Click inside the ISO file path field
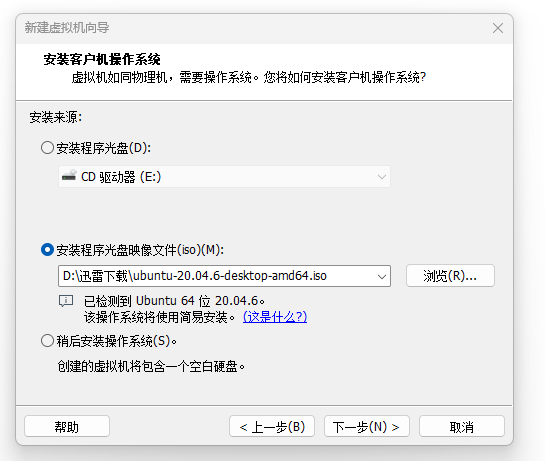 216,276
